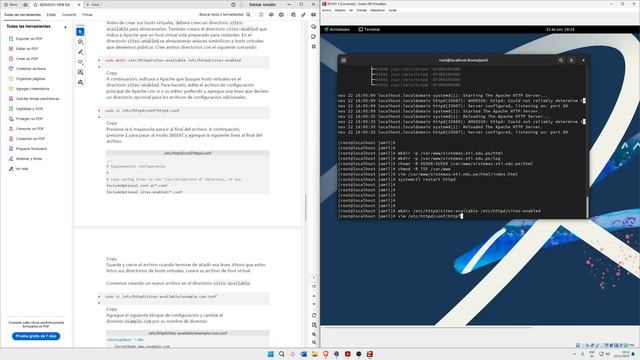Open Censurar un PDF tool
The height and width of the screenshot is (360, 640).
pyautogui.click(x=26, y=129)
